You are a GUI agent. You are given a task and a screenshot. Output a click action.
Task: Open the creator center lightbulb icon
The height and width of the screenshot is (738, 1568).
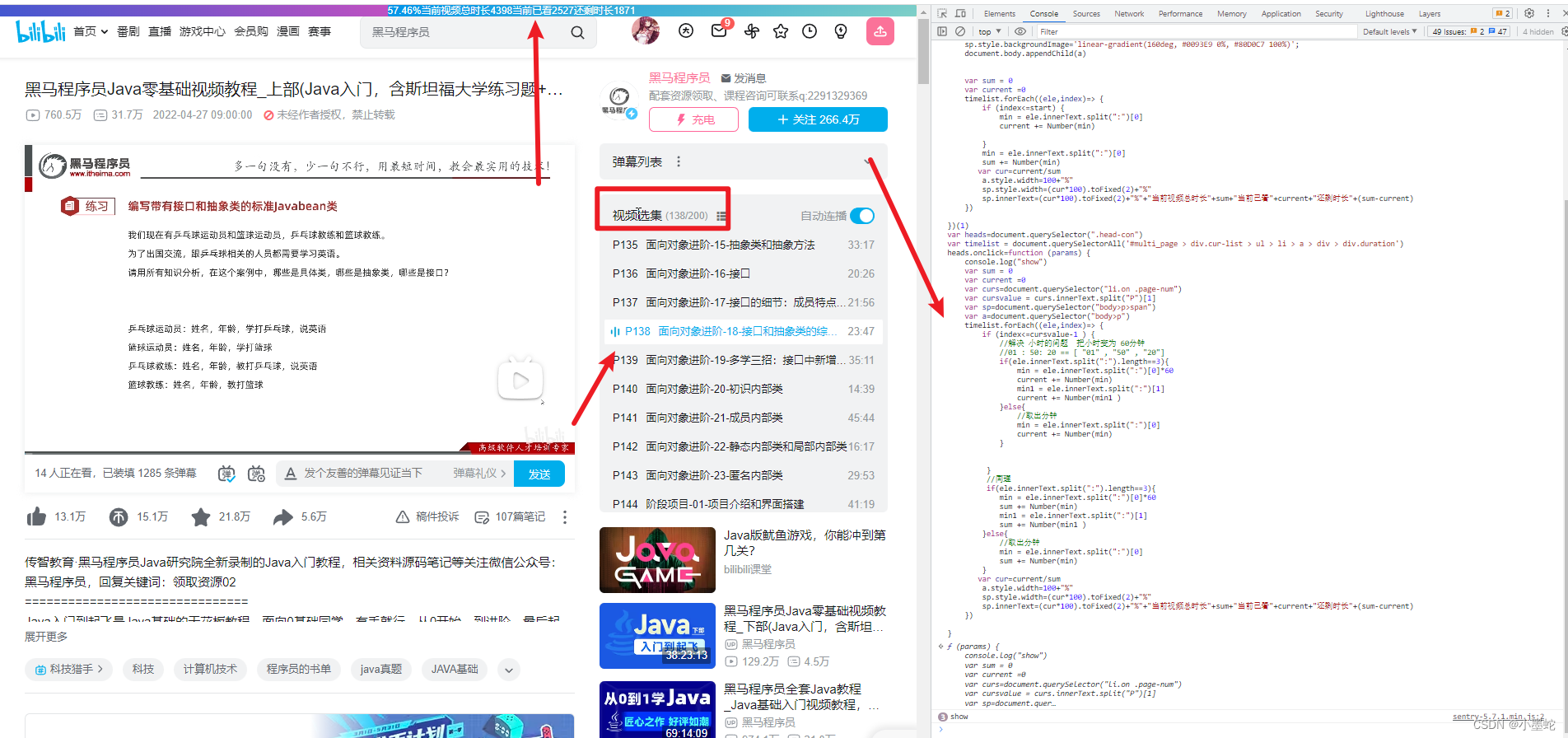click(x=841, y=31)
